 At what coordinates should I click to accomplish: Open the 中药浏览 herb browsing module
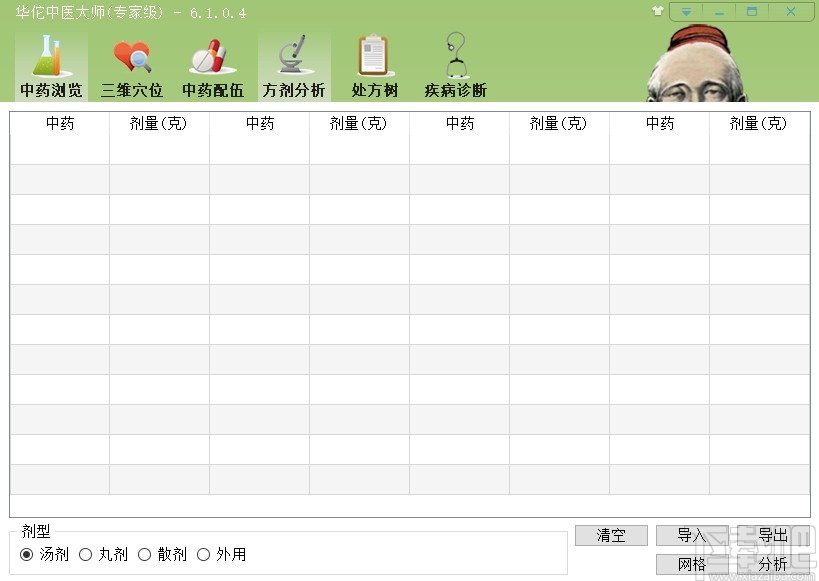[x=51, y=66]
